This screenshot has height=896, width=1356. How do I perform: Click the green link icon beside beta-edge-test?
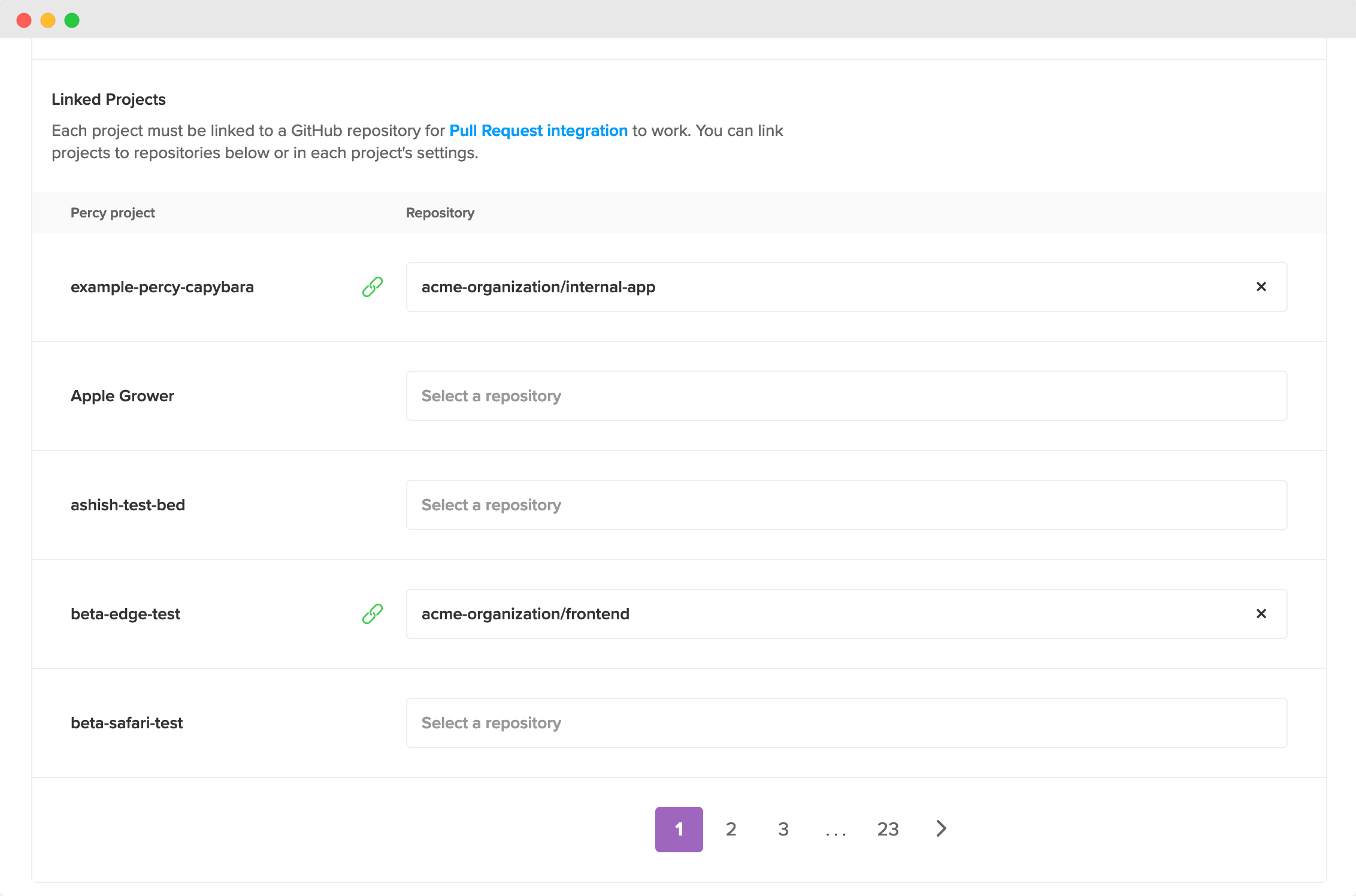[x=372, y=614]
